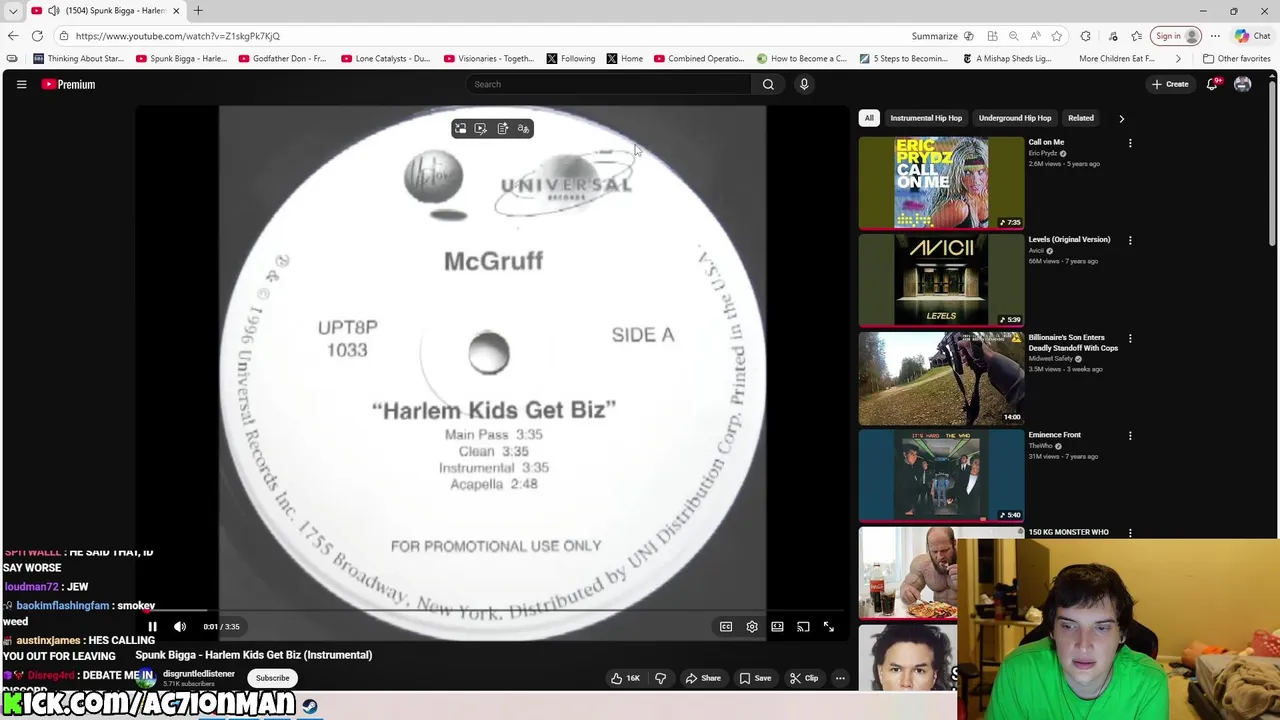The image size is (1280, 720).
Task: Open Thinking About Star bookmark
Action: click(x=79, y=59)
